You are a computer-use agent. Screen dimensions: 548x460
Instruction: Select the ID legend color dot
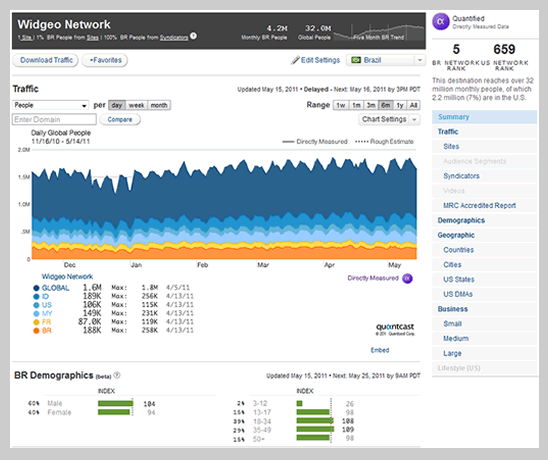(36, 296)
